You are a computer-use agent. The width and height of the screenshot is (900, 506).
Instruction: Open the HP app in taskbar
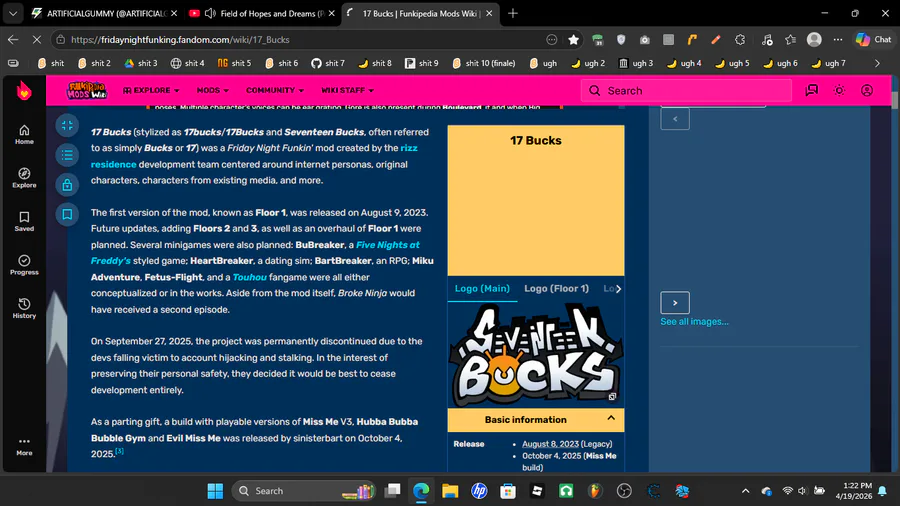[x=479, y=491]
